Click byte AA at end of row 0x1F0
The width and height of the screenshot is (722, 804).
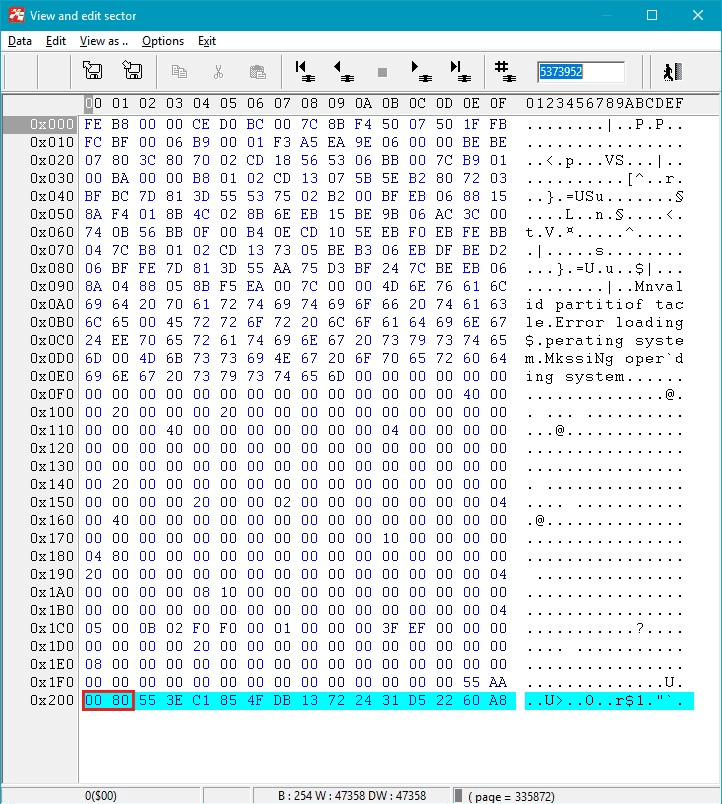pyautogui.click(x=498, y=682)
